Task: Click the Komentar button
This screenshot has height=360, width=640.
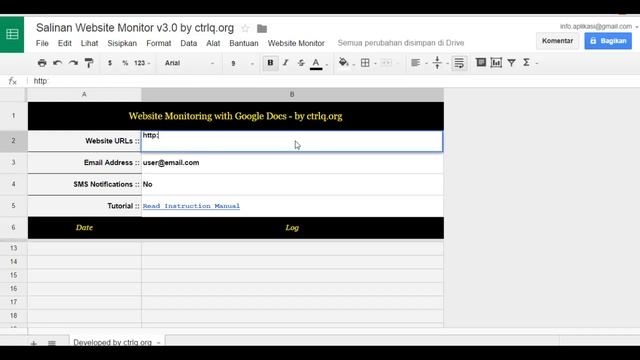Action: (x=558, y=41)
